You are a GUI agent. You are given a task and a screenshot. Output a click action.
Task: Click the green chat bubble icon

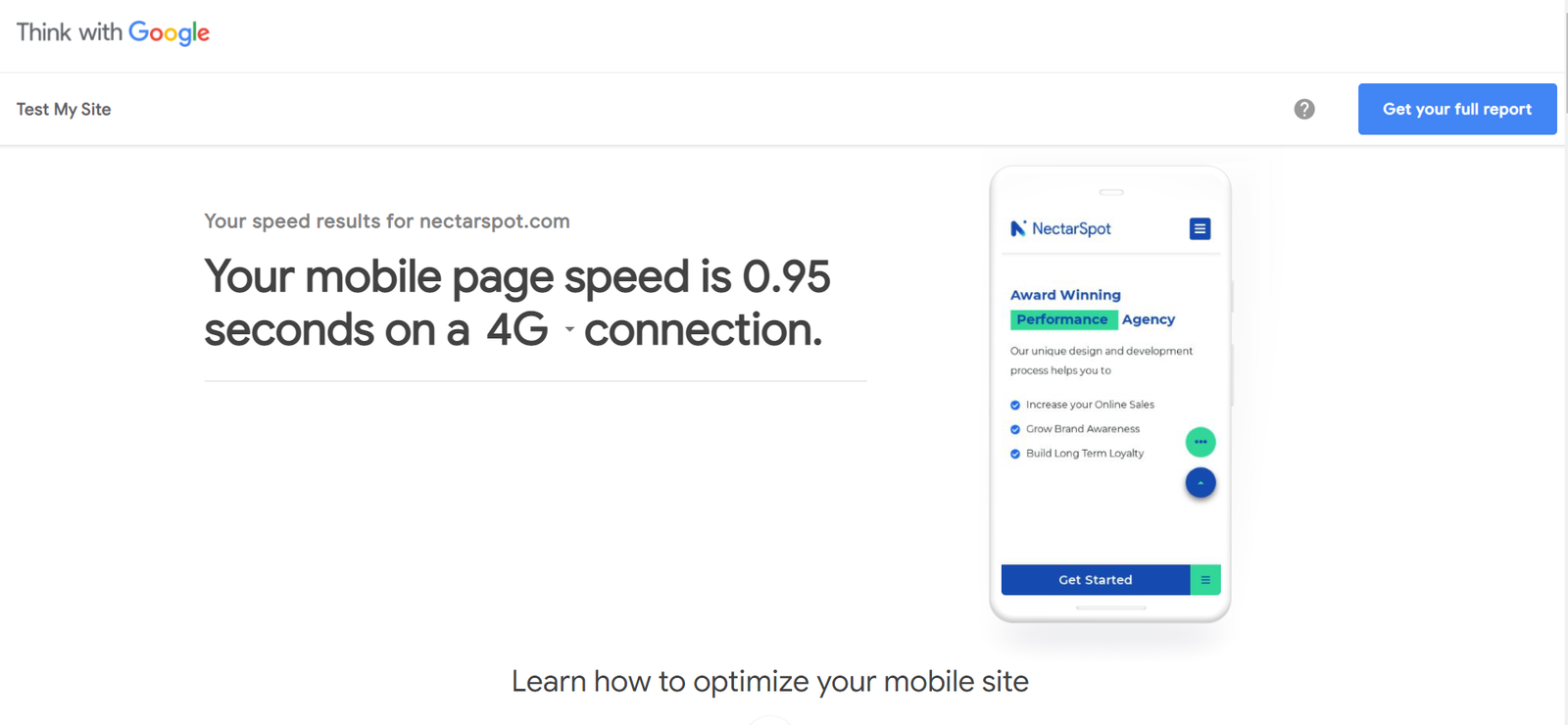click(x=1200, y=442)
